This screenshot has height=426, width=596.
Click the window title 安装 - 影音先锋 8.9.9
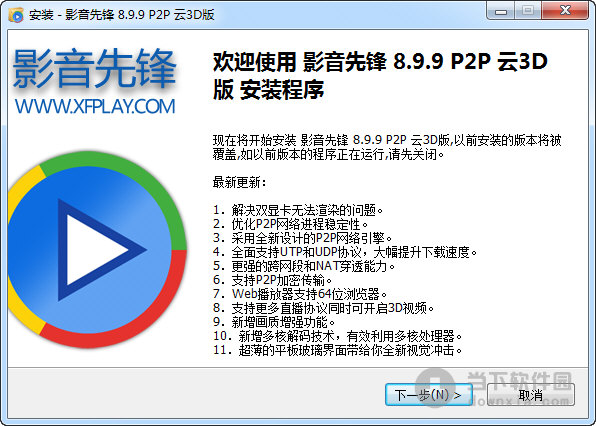pos(122,15)
